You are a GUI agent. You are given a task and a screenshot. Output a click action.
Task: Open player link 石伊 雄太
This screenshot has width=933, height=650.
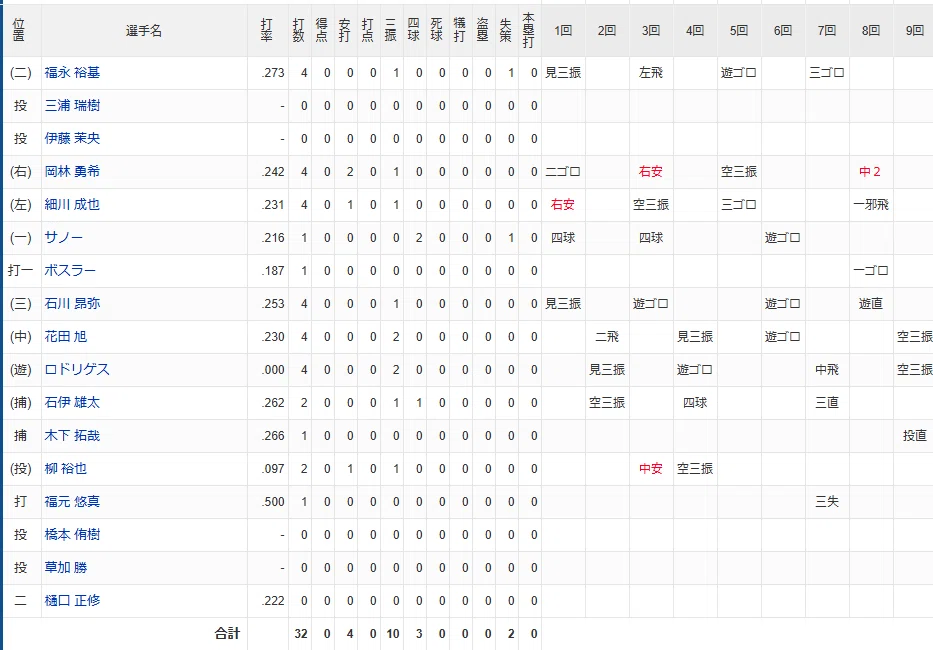[x=72, y=402]
